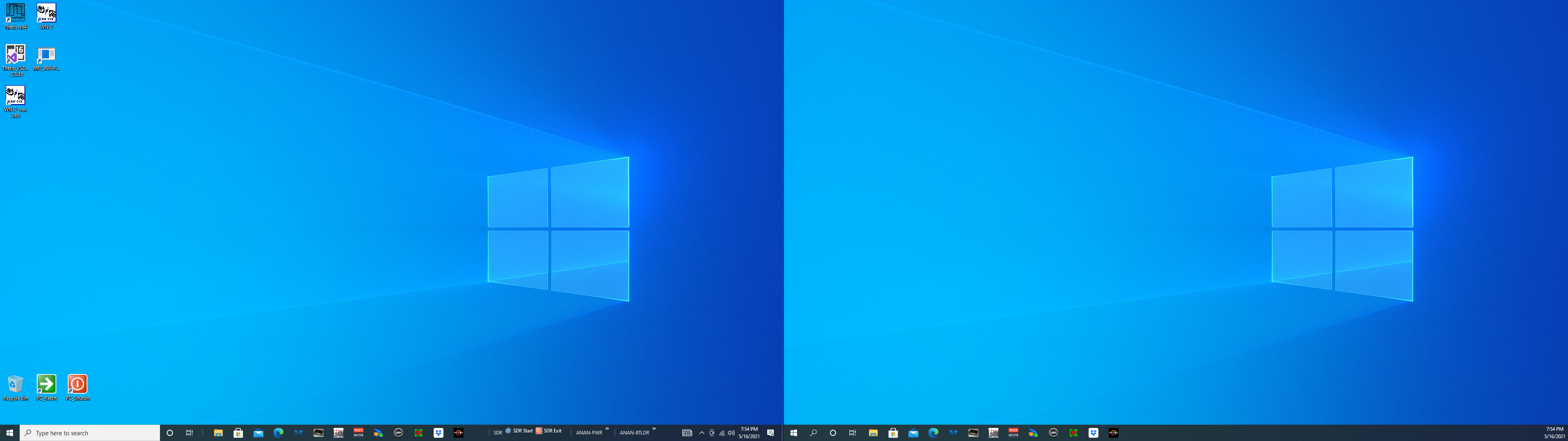The image size is (1568, 441).
Task: Open Cortana on right monitor taskbar
Action: (x=833, y=432)
